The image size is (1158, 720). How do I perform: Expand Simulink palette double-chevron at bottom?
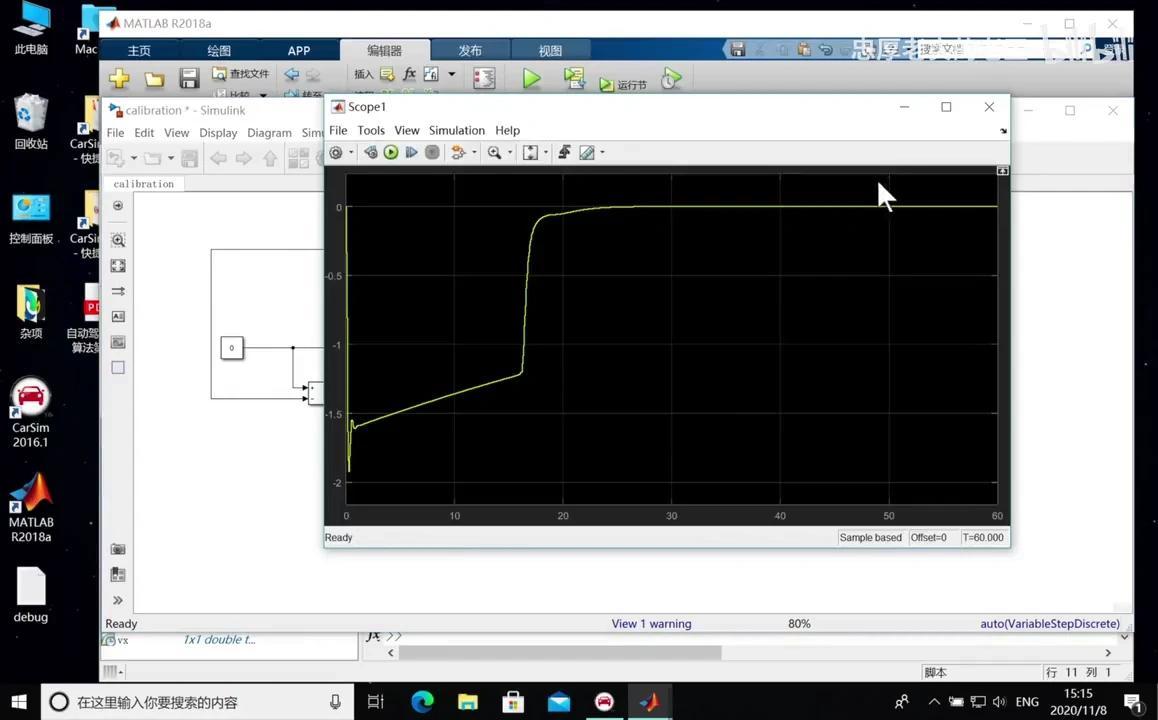coord(118,600)
